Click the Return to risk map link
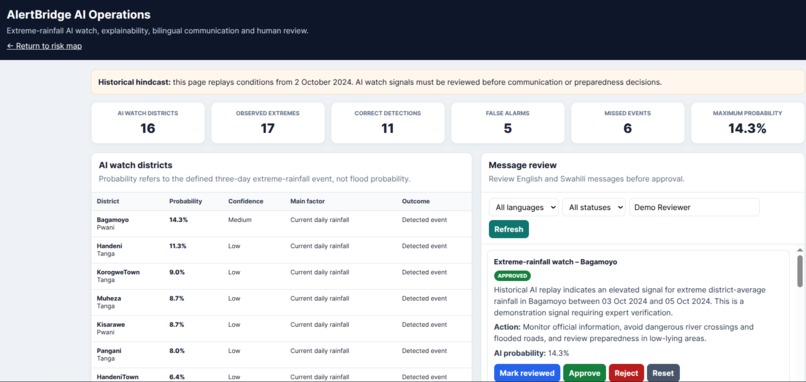Image resolution: width=806 pixels, height=382 pixels. click(x=44, y=46)
